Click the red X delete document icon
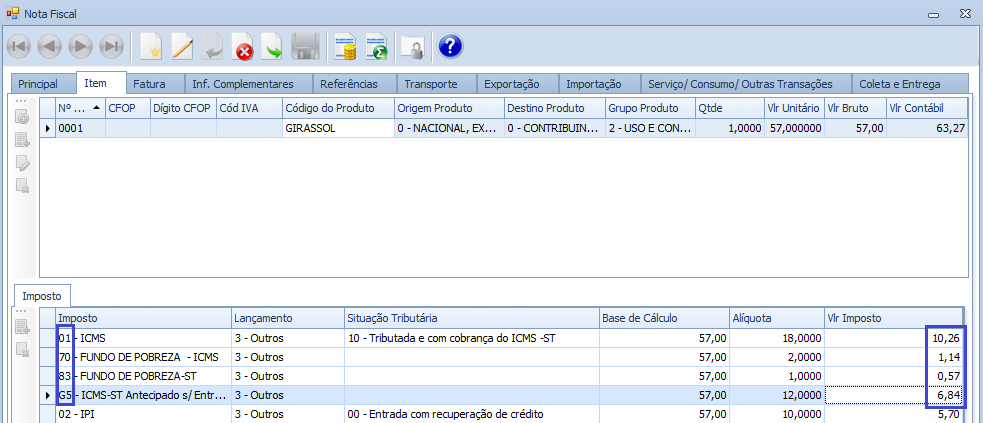Screen dimensions: 983x423 click(x=243, y=47)
